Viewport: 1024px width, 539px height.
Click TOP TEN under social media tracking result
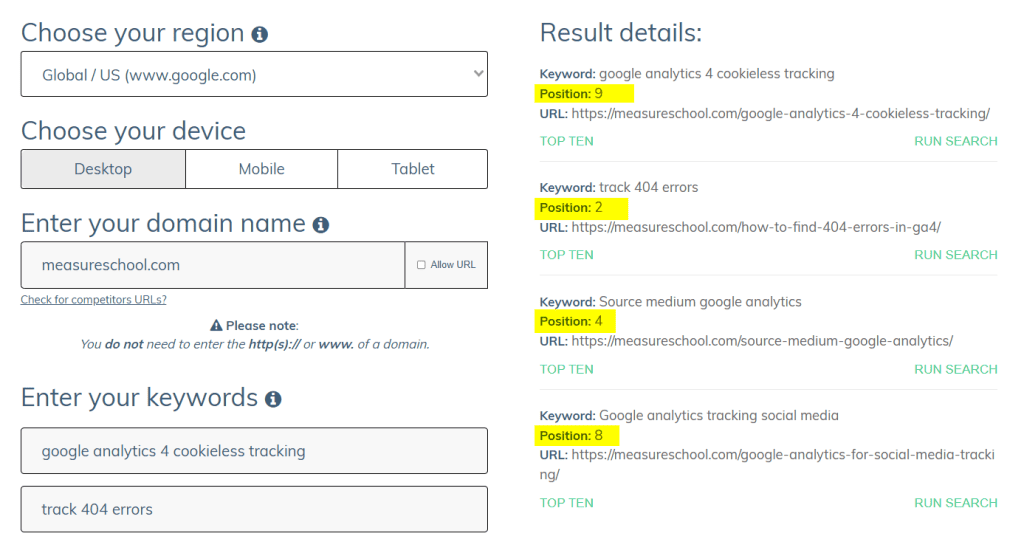[x=566, y=503]
